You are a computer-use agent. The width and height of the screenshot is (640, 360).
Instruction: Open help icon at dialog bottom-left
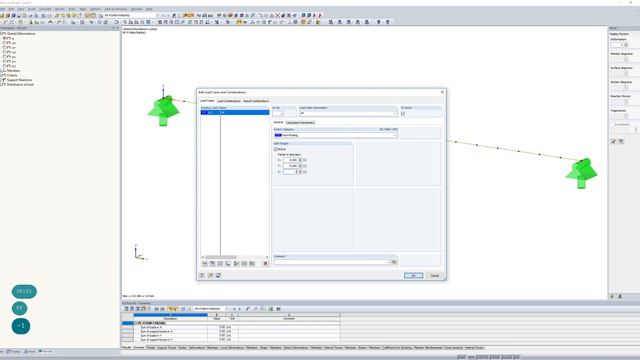202,276
